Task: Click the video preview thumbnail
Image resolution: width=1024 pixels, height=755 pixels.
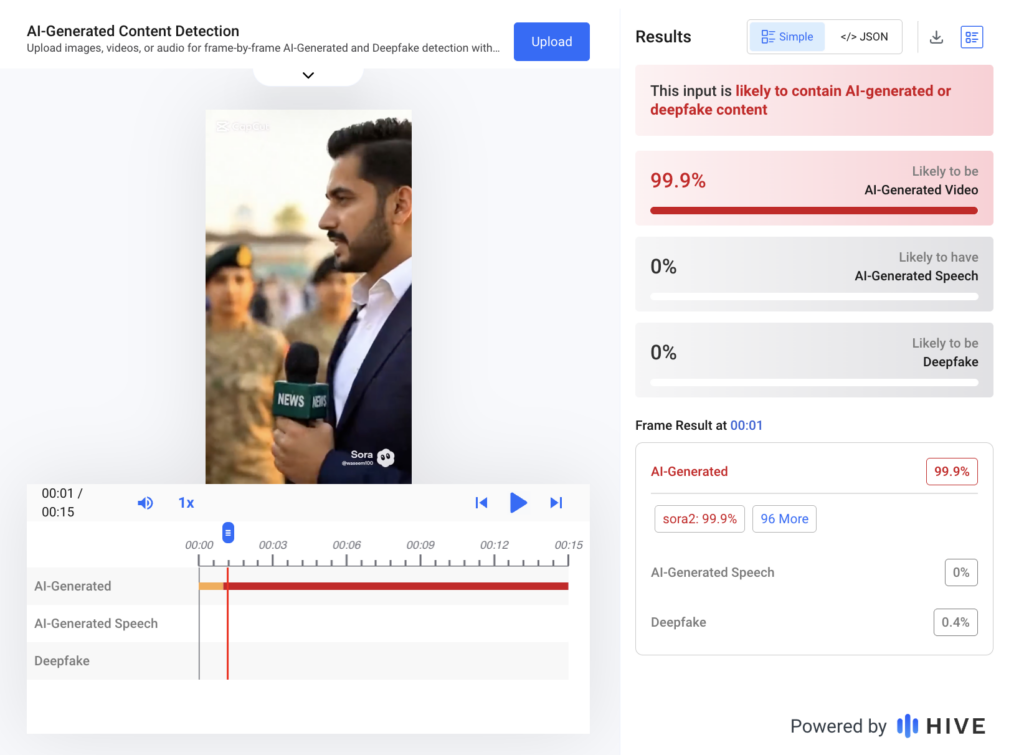Action: click(x=308, y=297)
